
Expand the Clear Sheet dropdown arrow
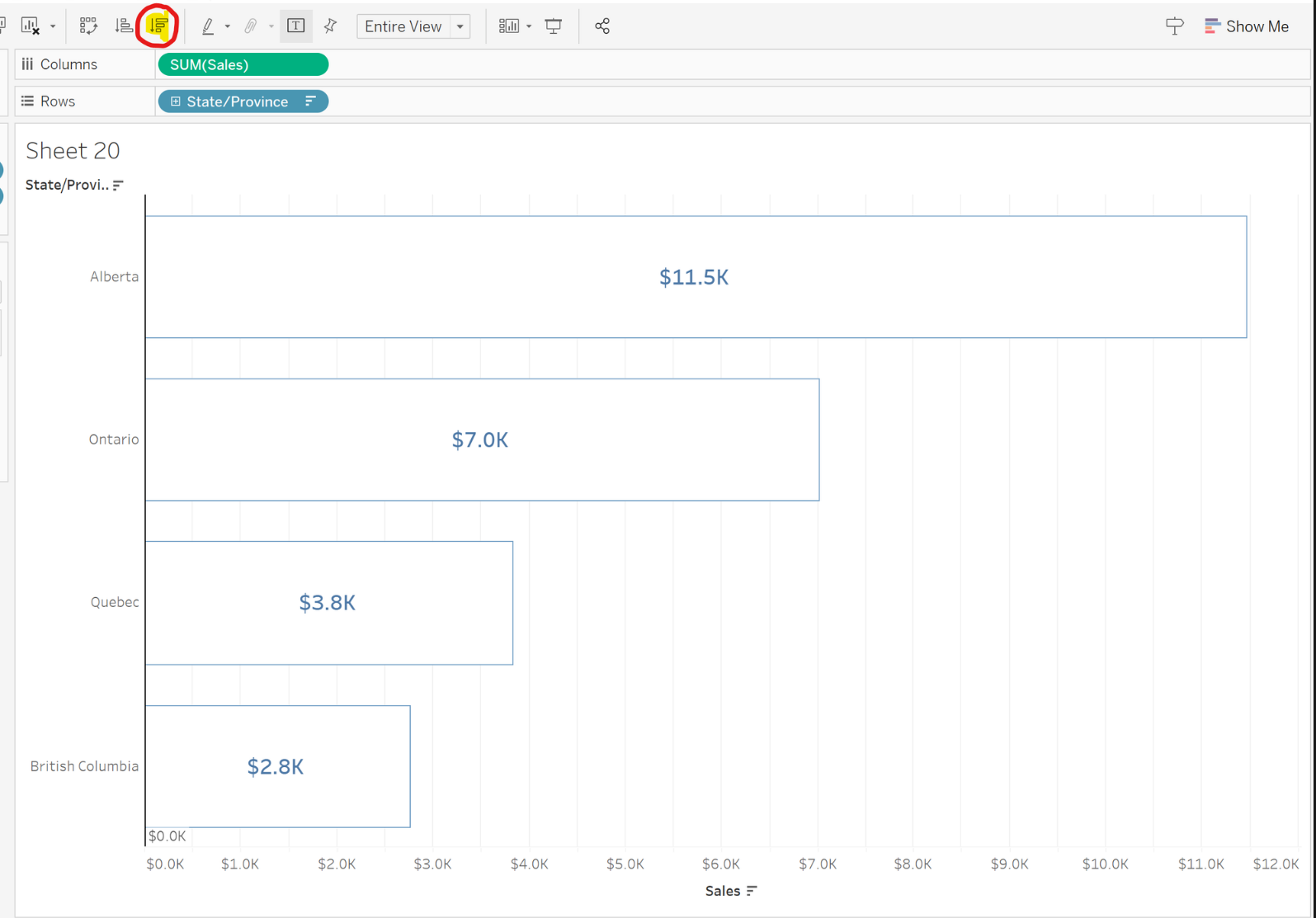pyautogui.click(x=53, y=26)
